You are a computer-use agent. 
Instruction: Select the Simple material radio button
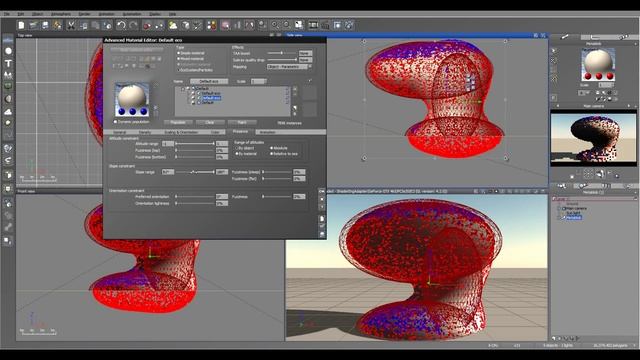179,53
